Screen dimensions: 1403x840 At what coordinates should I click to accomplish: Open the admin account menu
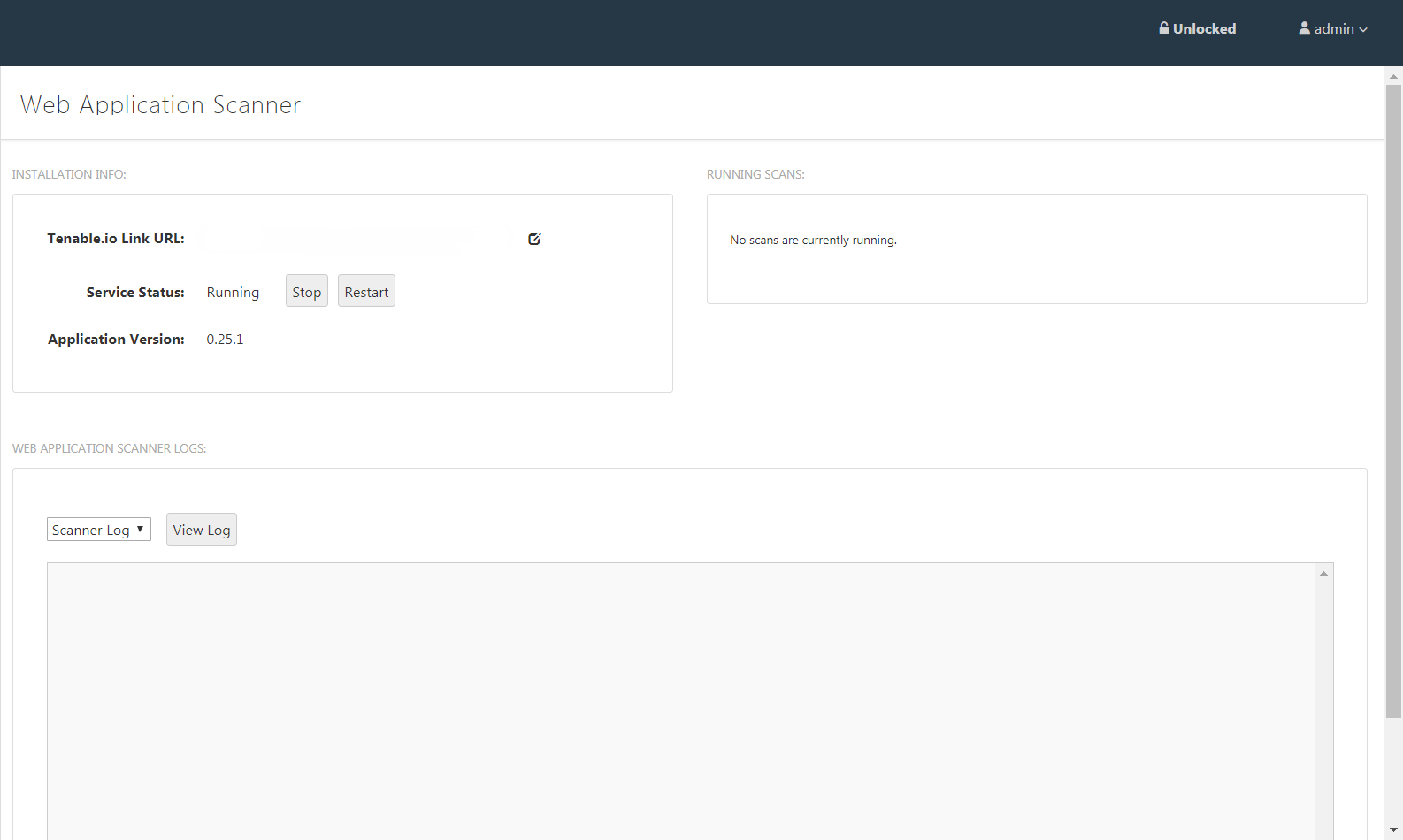click(x=1333, y=28)
